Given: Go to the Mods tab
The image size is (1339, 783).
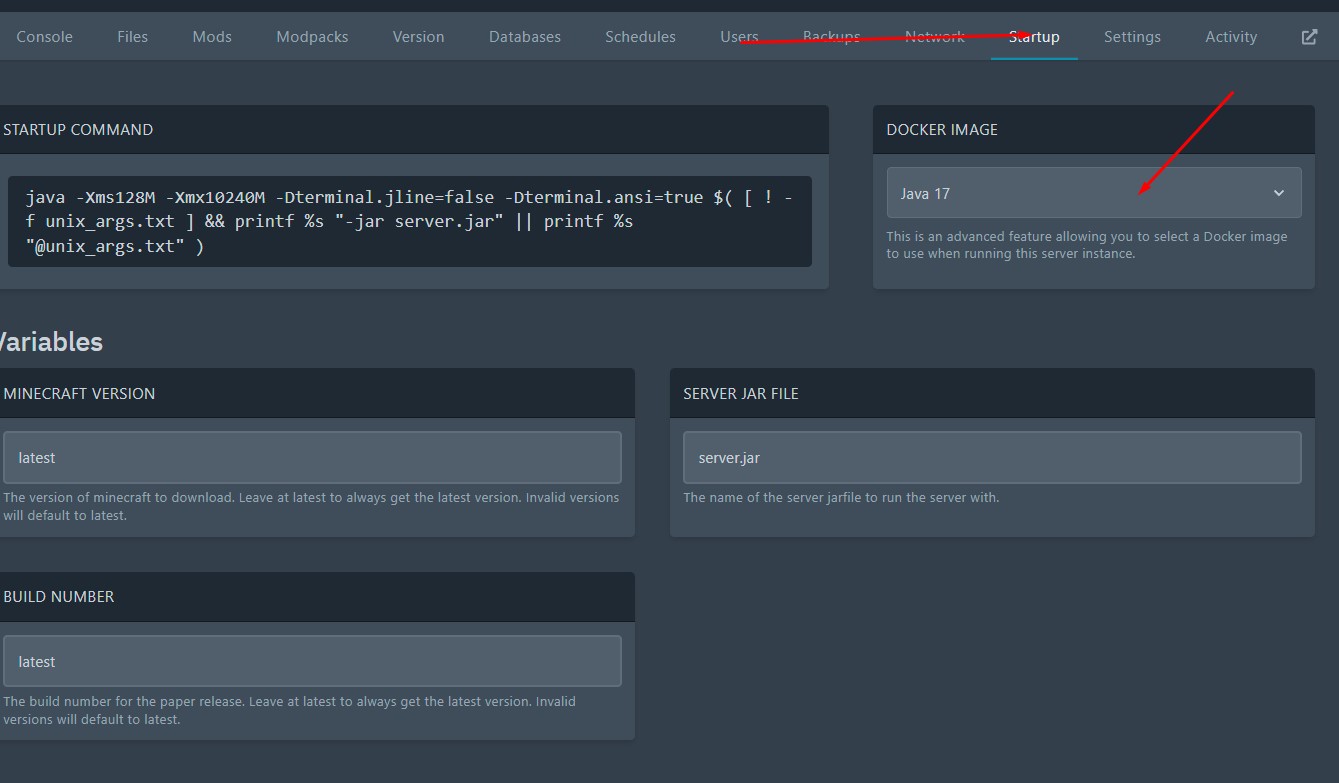Looking at the screenshot, I should coord(212,37).
